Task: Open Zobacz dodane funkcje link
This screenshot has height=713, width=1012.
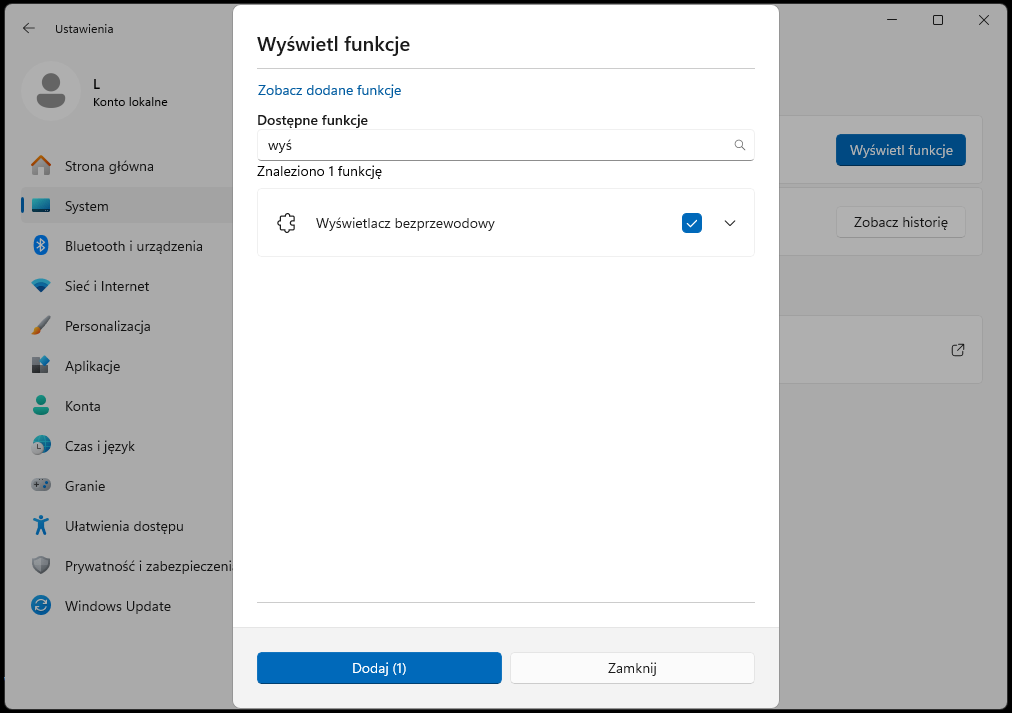Action: pos(329,90)
